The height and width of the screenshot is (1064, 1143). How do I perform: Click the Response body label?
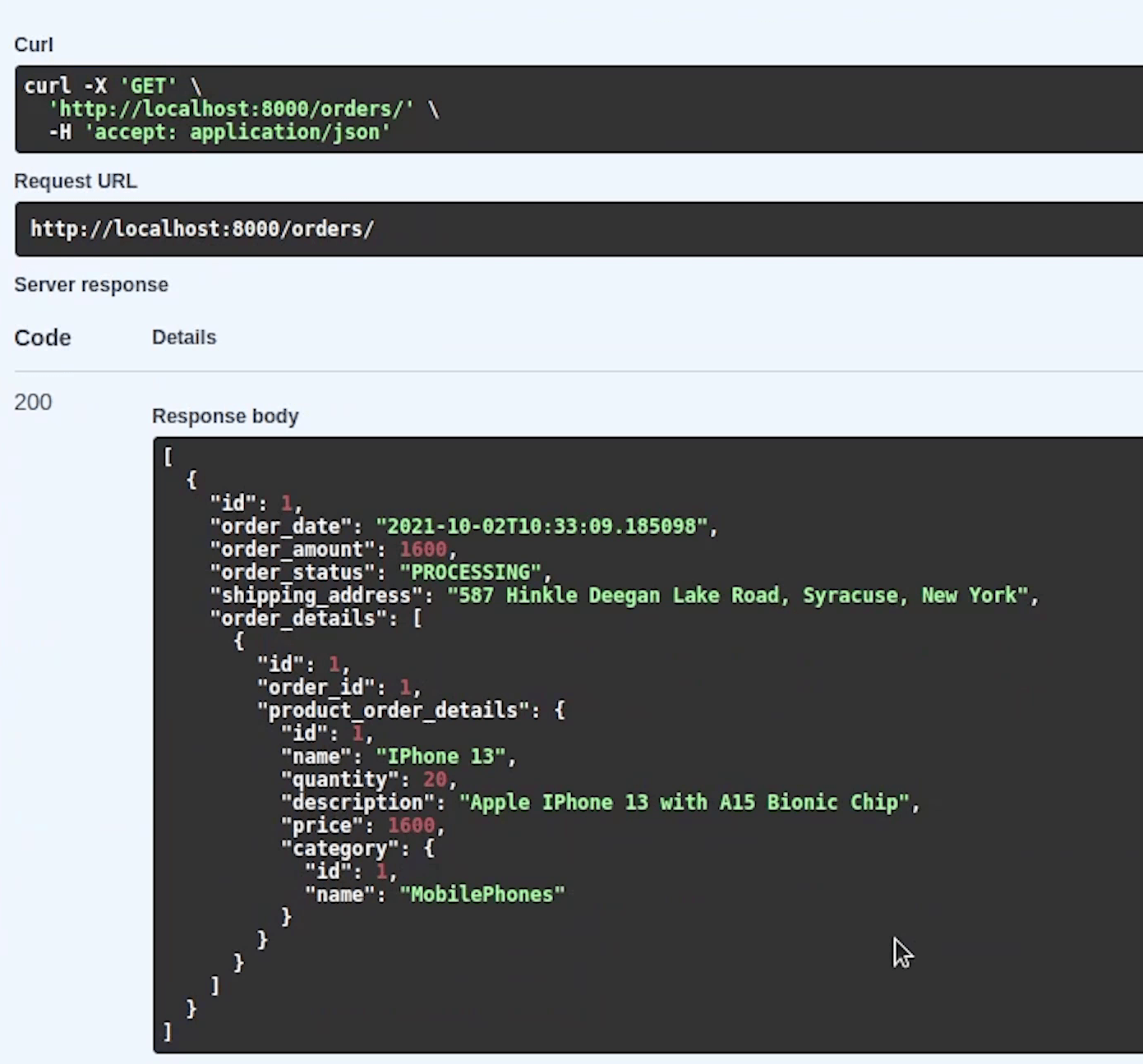coord(225,417)
